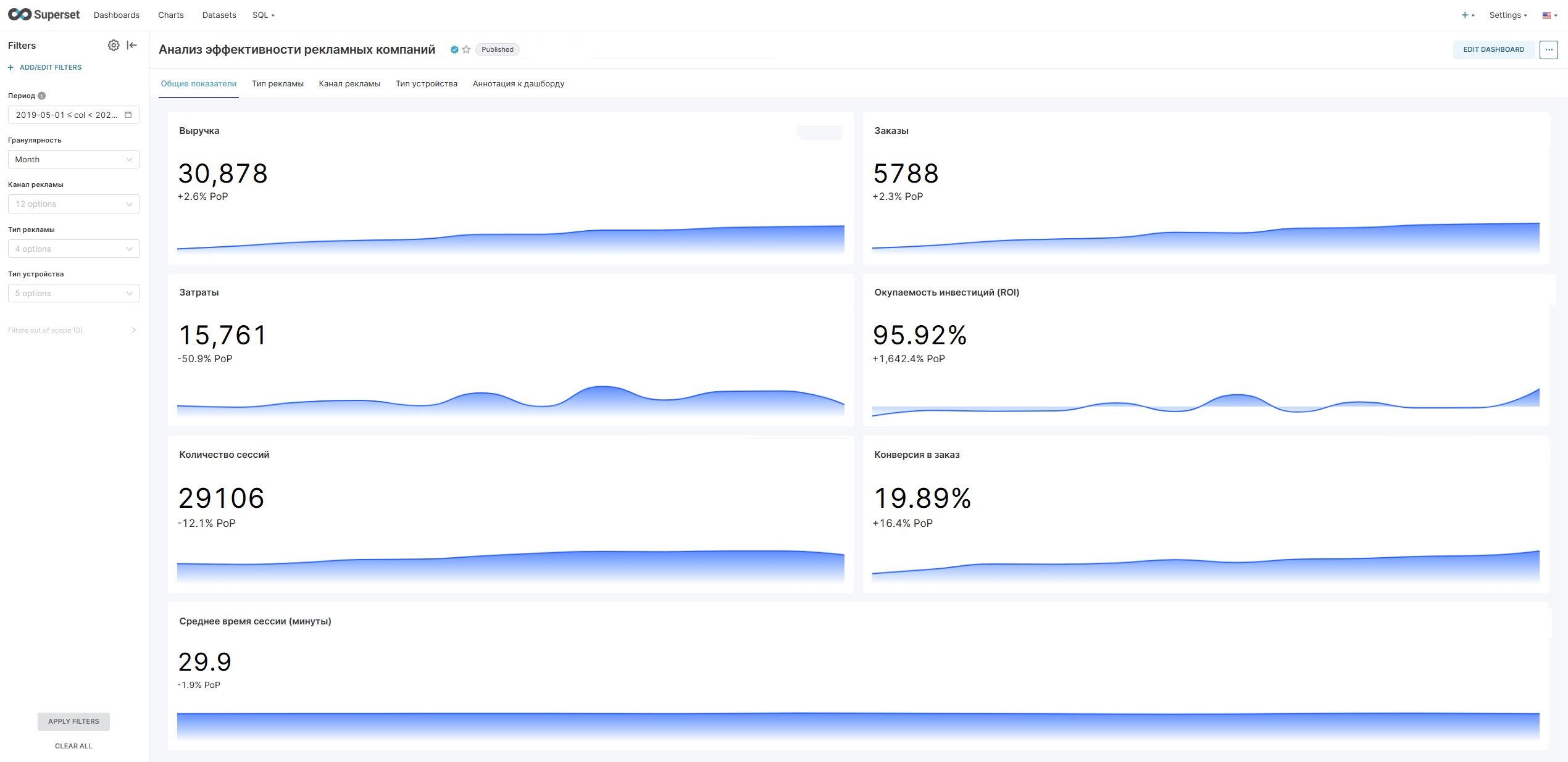This screenshot has height=762, width=1568.
Task: Click the Superset logo
Action: tap(44, 15)
